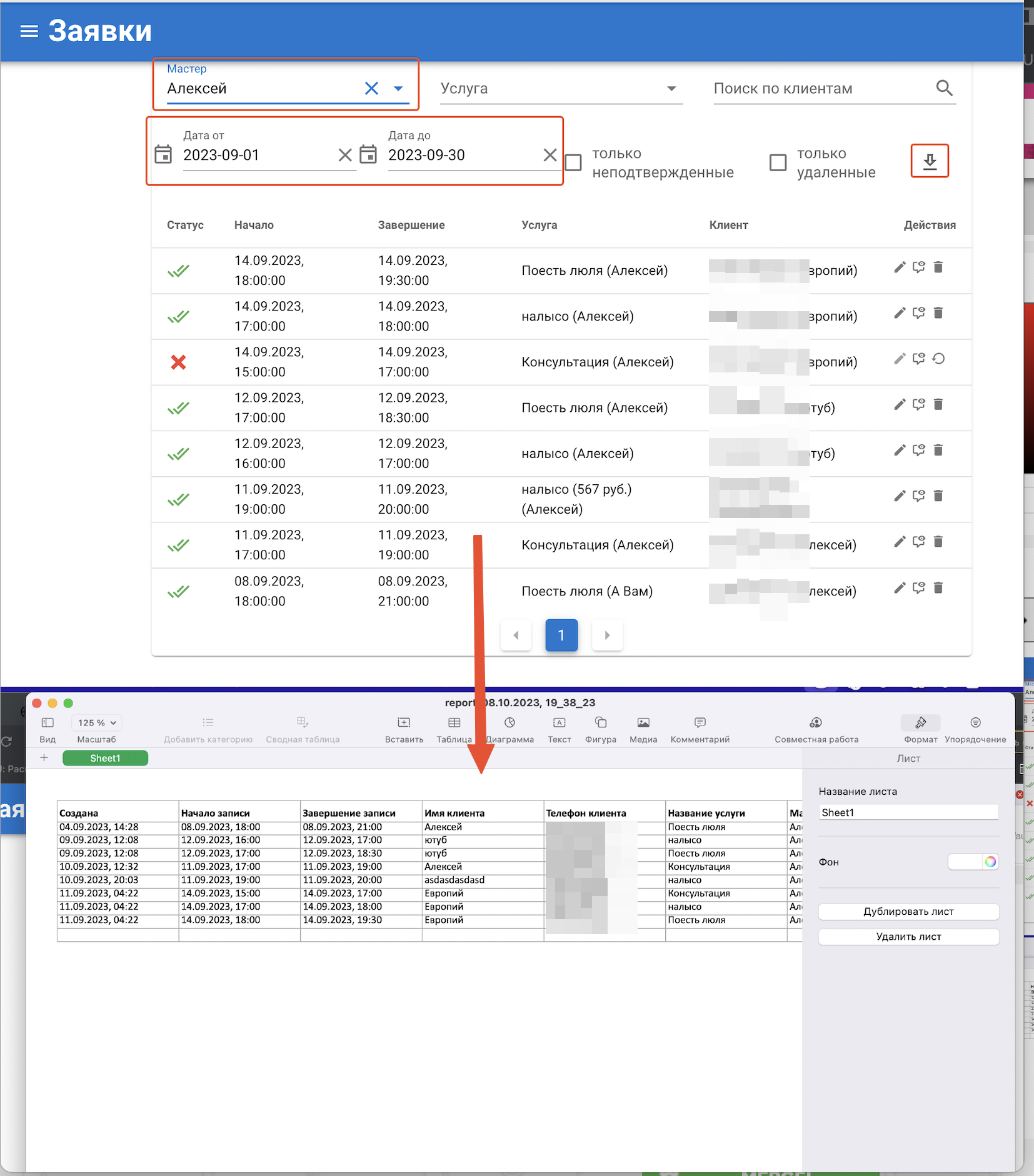Open the Упорядочение panel
Screen dimensions: 1034x1176
[x=975, y=729]
